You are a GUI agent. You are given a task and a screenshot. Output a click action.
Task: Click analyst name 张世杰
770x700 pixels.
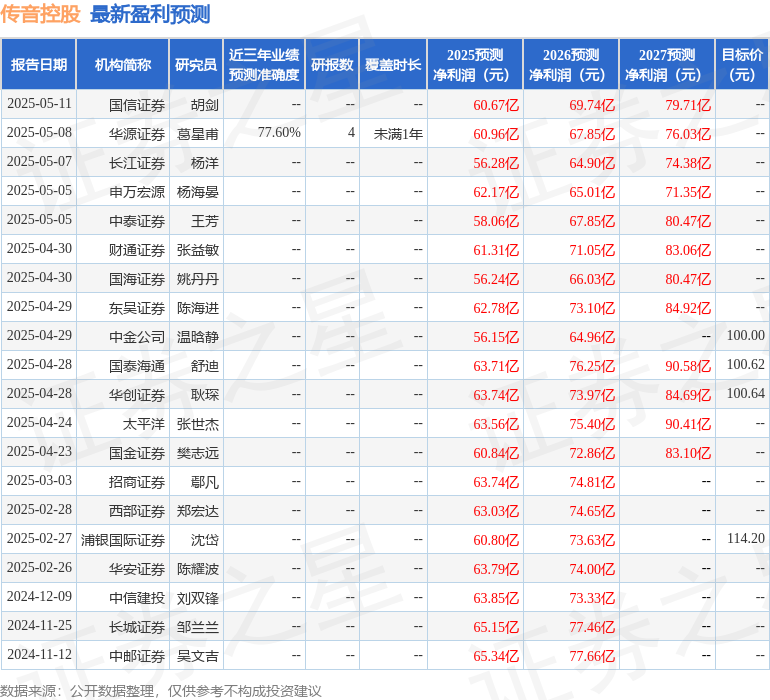pos(197,424)
